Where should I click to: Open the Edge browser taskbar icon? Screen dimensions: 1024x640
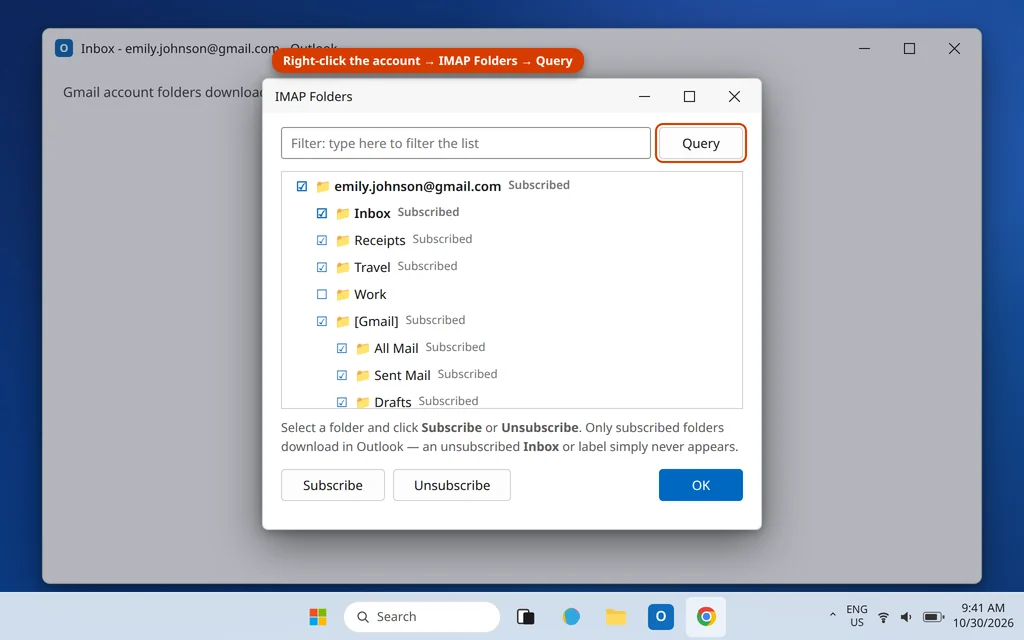(x=571, y=616)
